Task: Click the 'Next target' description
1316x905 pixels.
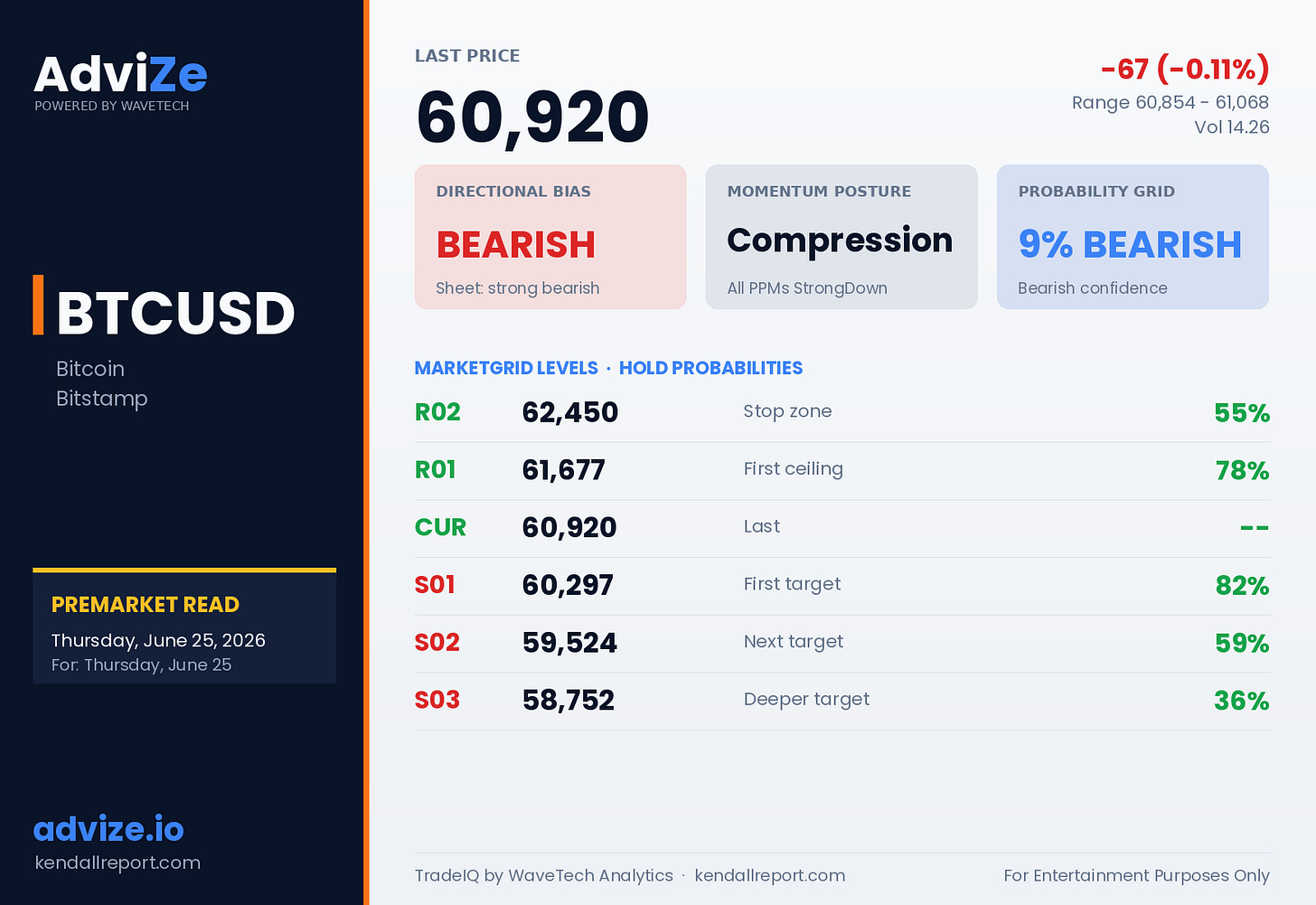Action: coord(793,642)
